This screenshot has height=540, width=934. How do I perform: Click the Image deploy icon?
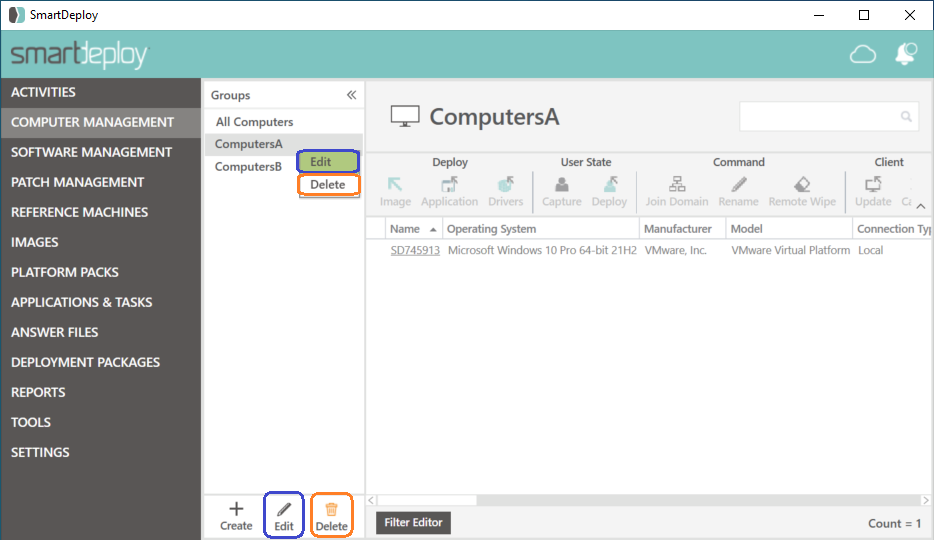point(395,185)
